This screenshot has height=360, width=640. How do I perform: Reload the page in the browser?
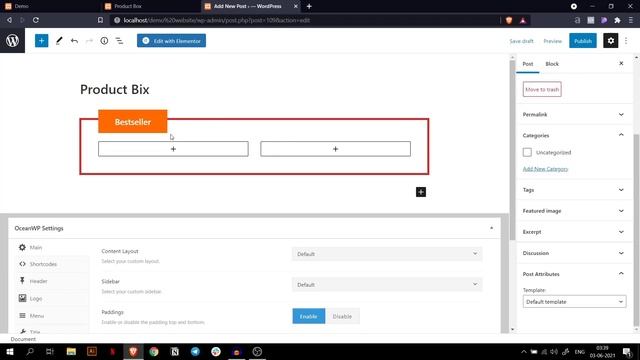click(x=36, y=20)
